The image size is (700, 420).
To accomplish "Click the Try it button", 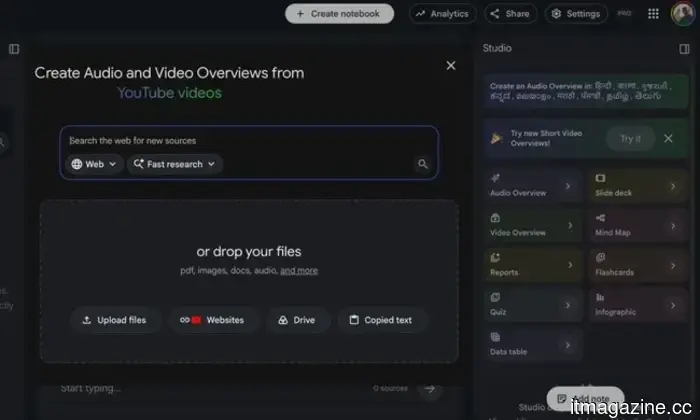I will (630, 139).
